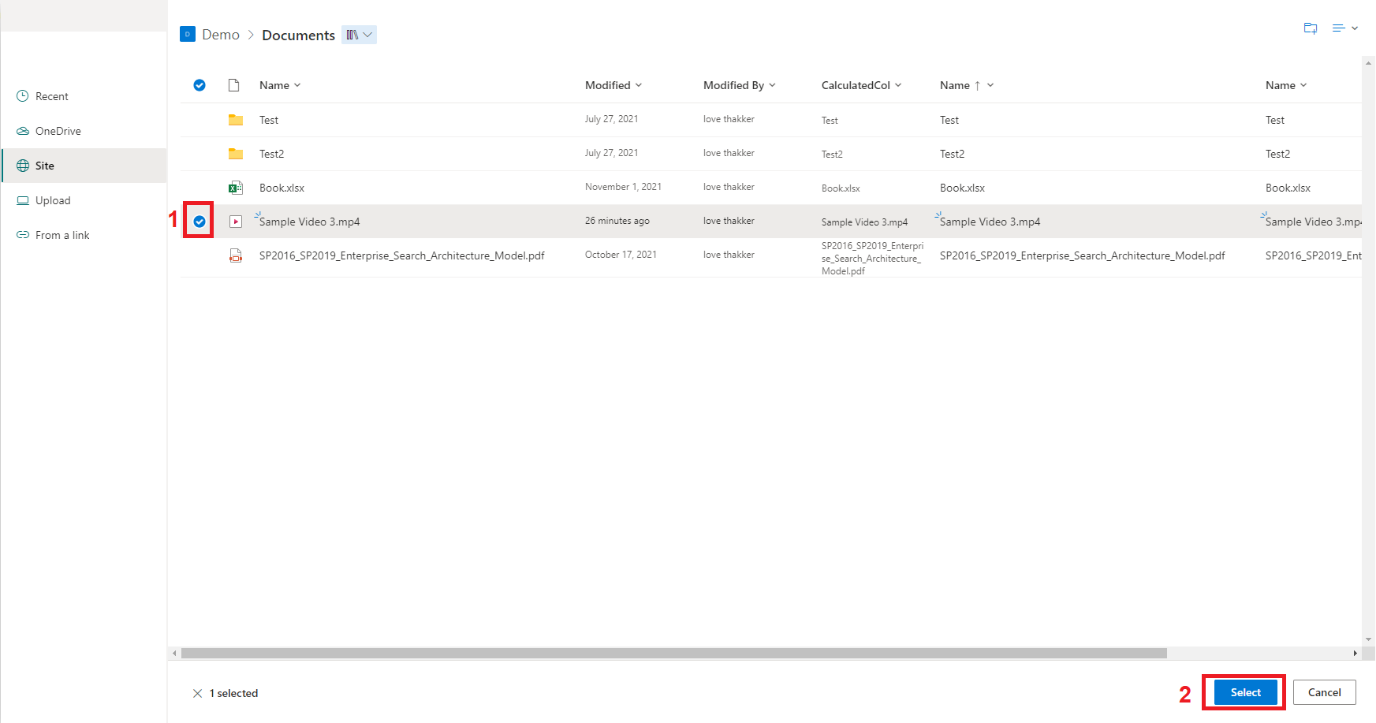
Task: Click the yellow folder icon for Test
Action: tap(238, 119)
